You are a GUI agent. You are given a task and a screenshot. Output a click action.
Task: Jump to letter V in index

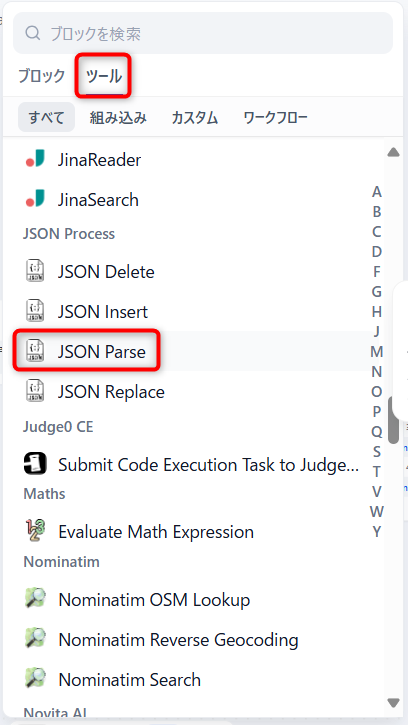click(377, 492)
